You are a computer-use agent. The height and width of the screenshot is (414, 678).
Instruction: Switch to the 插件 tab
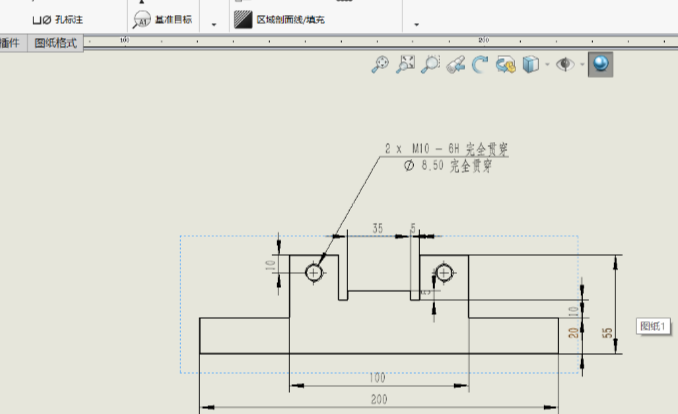click(x=10, y=43)
